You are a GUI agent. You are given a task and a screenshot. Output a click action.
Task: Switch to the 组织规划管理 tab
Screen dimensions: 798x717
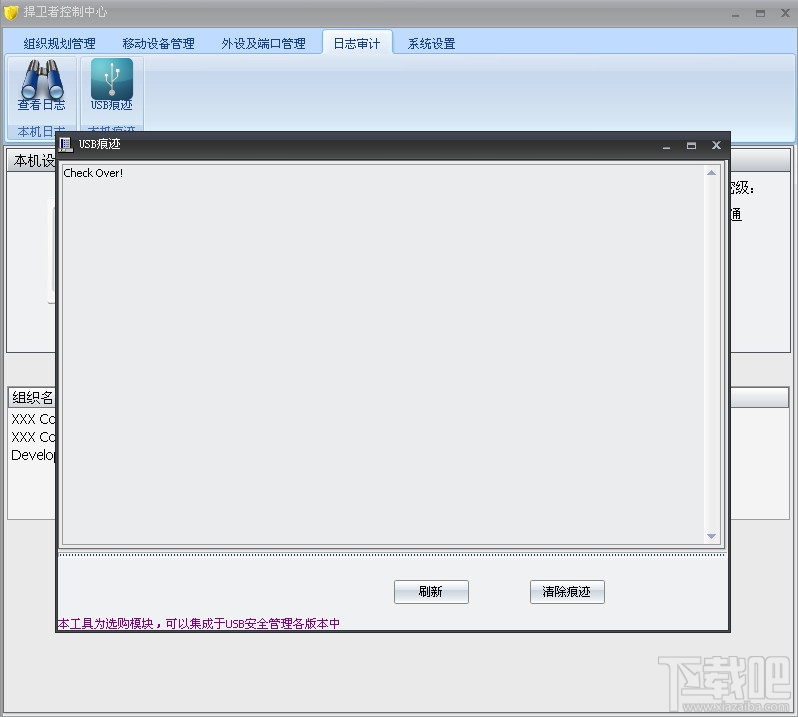tap(60, 44)
